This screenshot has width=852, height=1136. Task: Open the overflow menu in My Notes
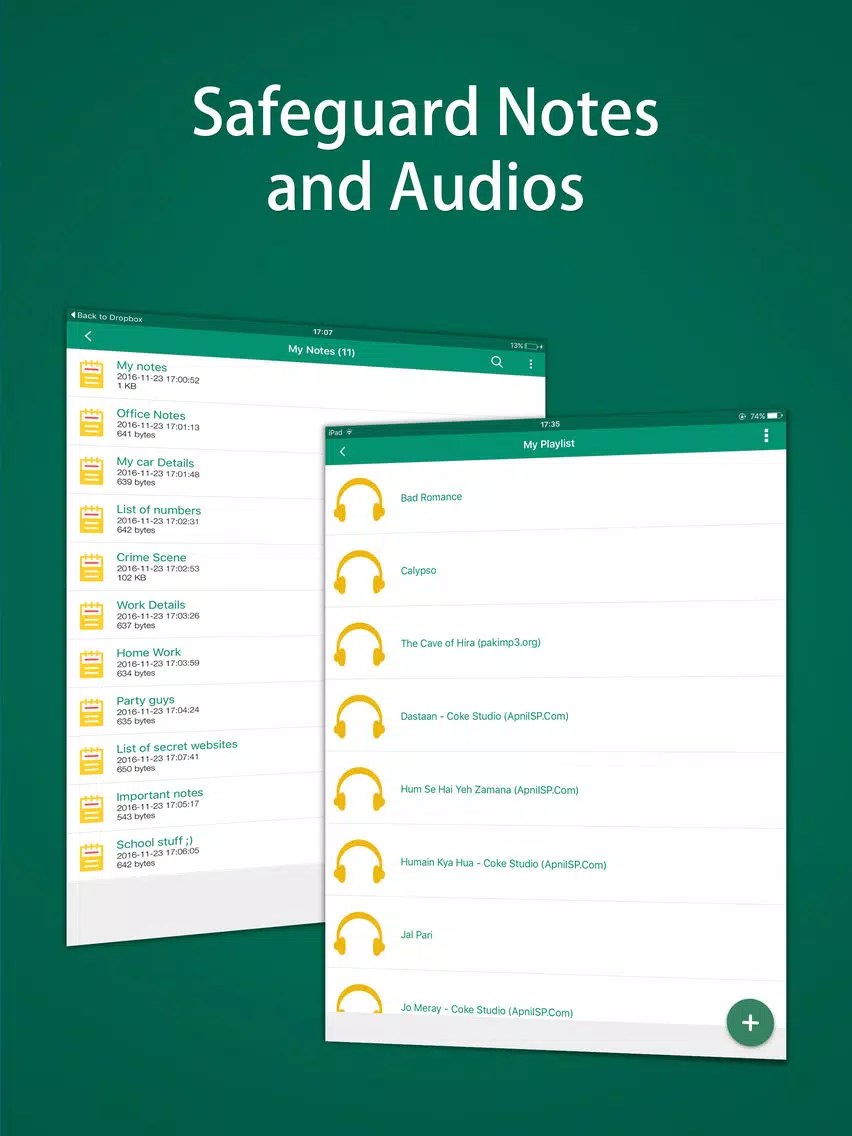coord(531,364)
